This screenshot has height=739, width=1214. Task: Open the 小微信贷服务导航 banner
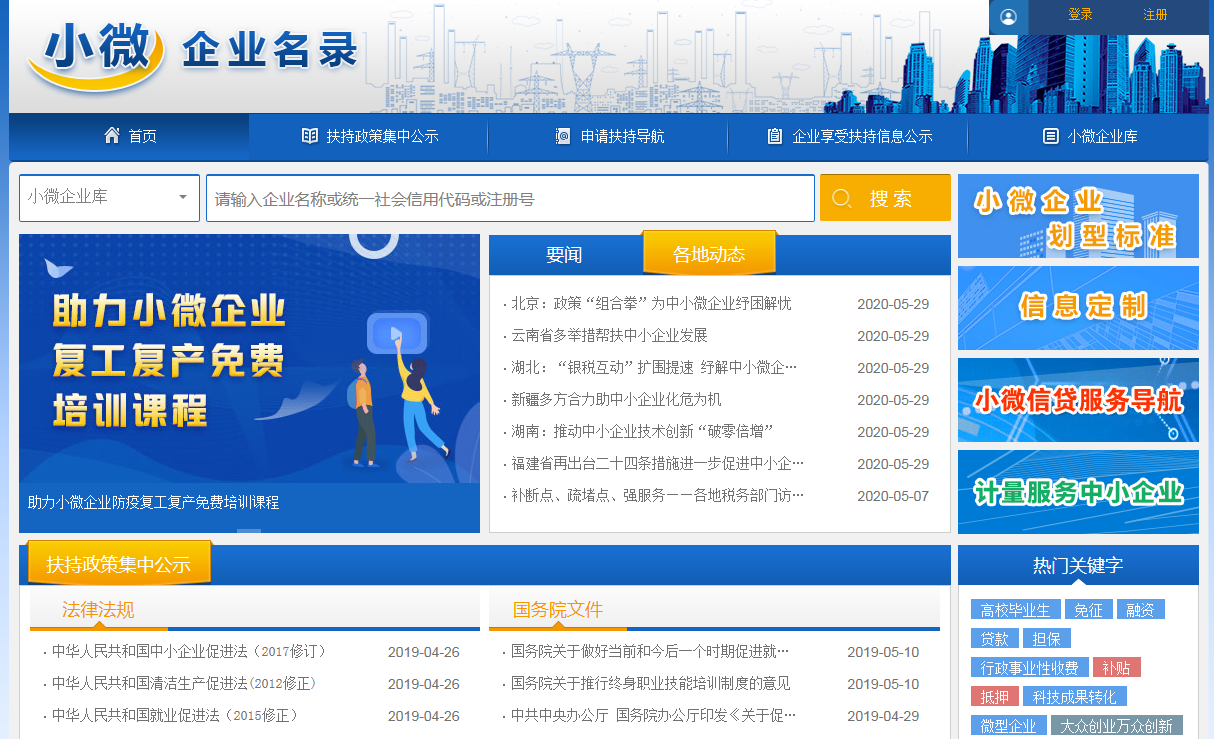click(x=1078, y=400)
